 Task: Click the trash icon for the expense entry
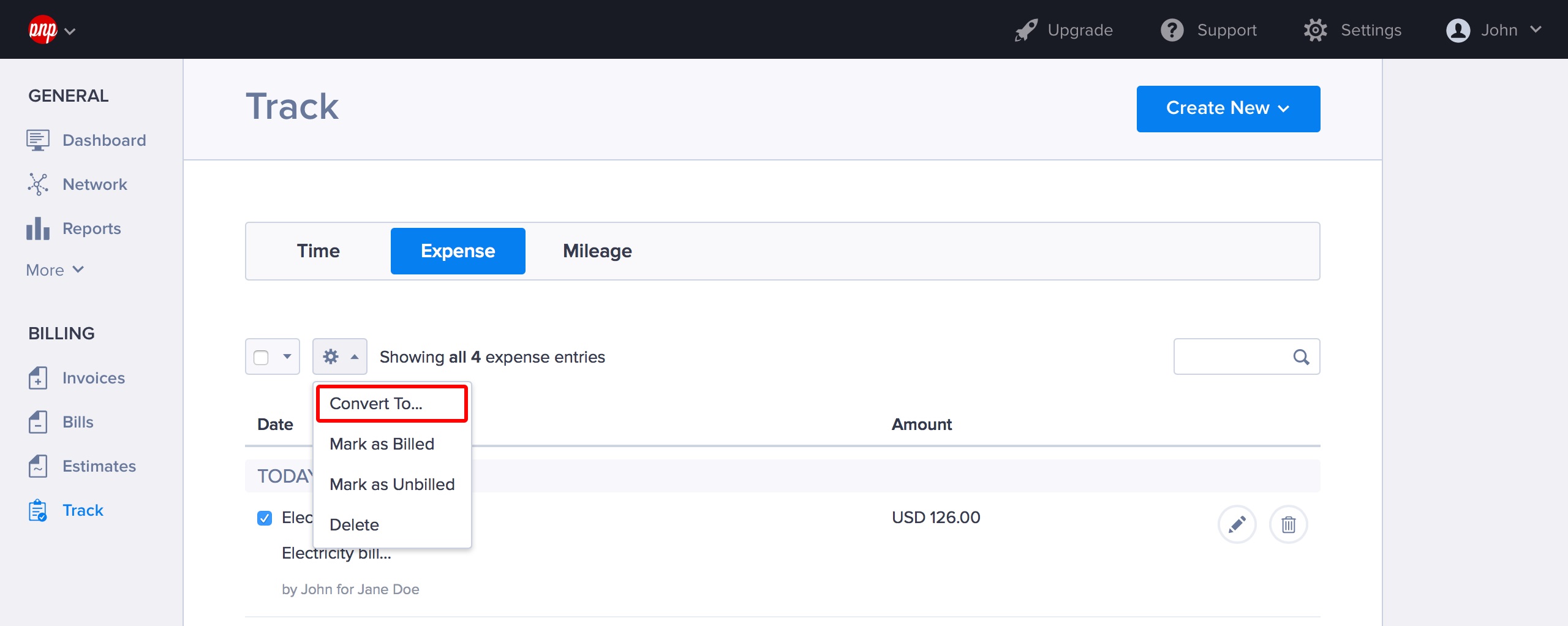[1288, 524]
